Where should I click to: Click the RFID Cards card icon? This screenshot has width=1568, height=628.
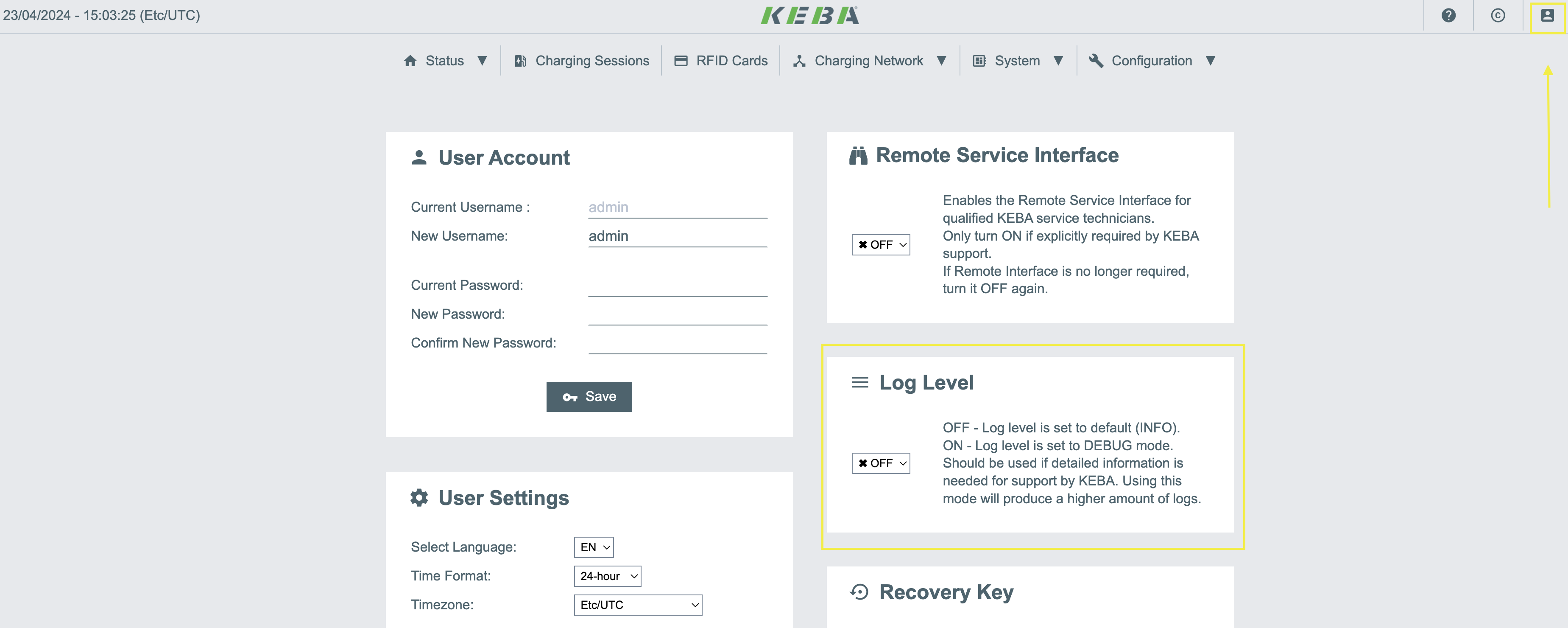click(681, 61)
